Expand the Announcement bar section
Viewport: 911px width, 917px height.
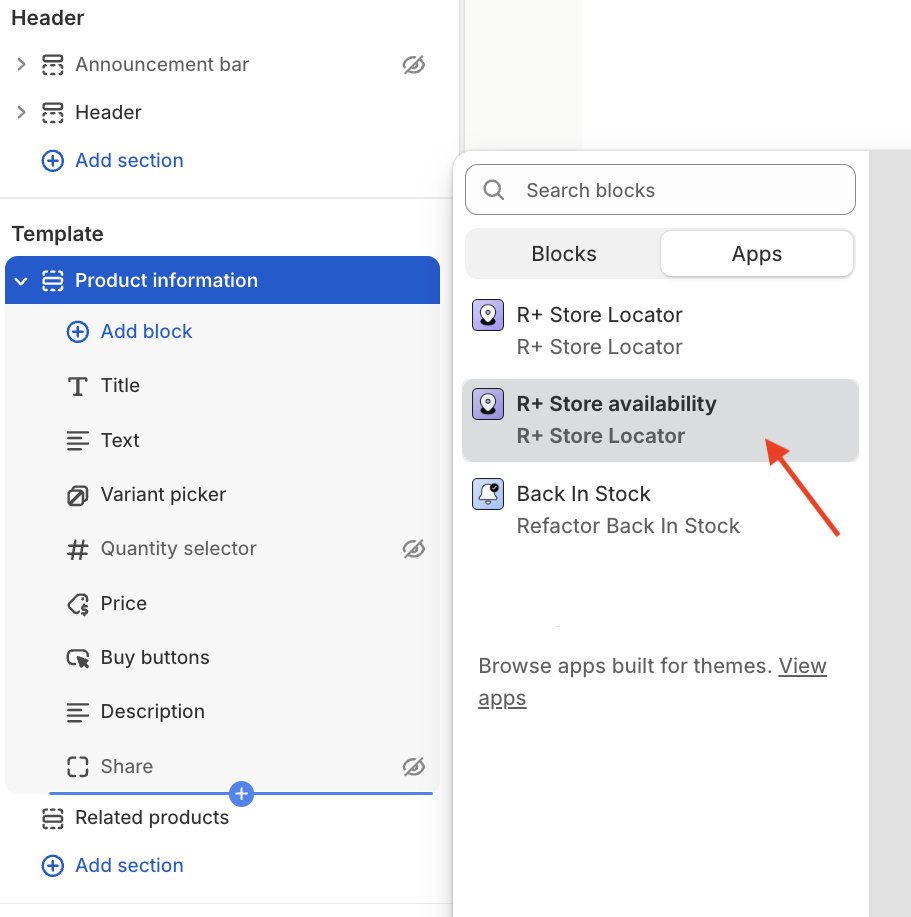(22, 64)
